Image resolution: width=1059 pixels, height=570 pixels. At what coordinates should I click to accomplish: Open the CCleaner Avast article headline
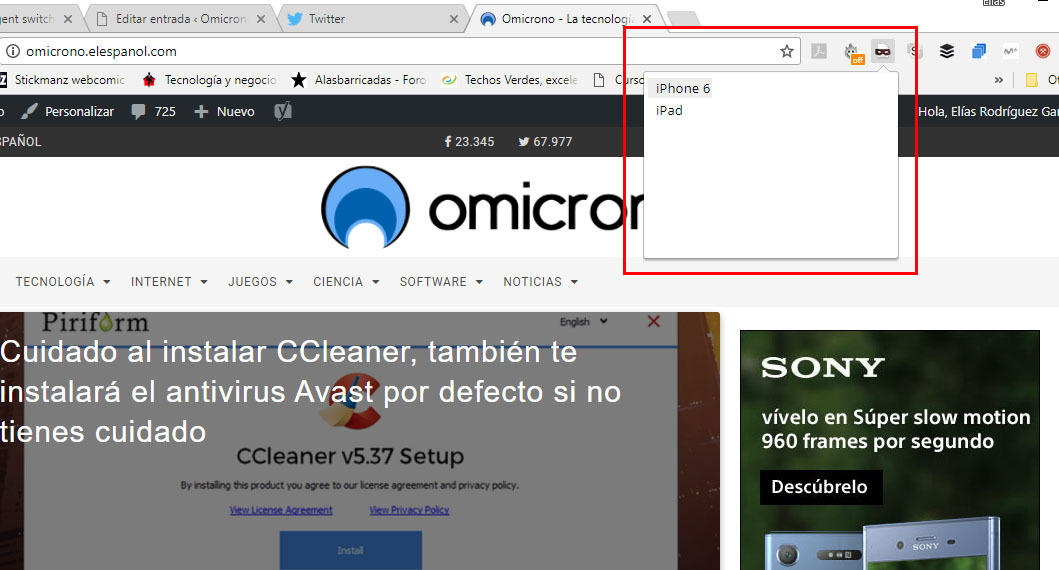tap(310, 392)
